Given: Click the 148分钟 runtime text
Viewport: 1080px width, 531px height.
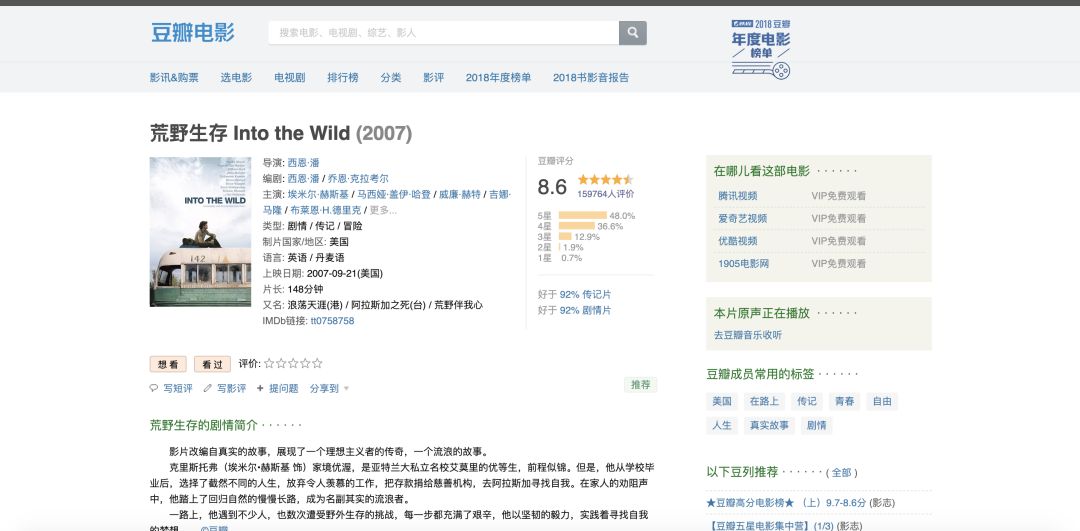Looking at the screenshot, I should tap(305, 289).
